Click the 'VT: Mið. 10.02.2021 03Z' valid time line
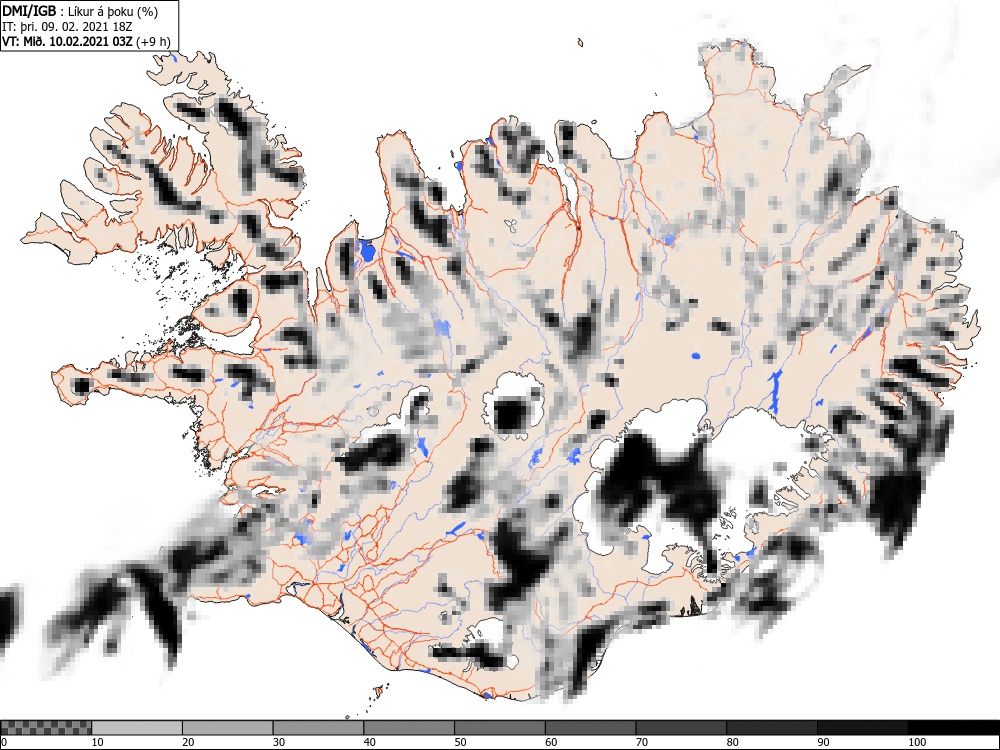Screen dimensions: 1000x750 click(x=68, y=42)
